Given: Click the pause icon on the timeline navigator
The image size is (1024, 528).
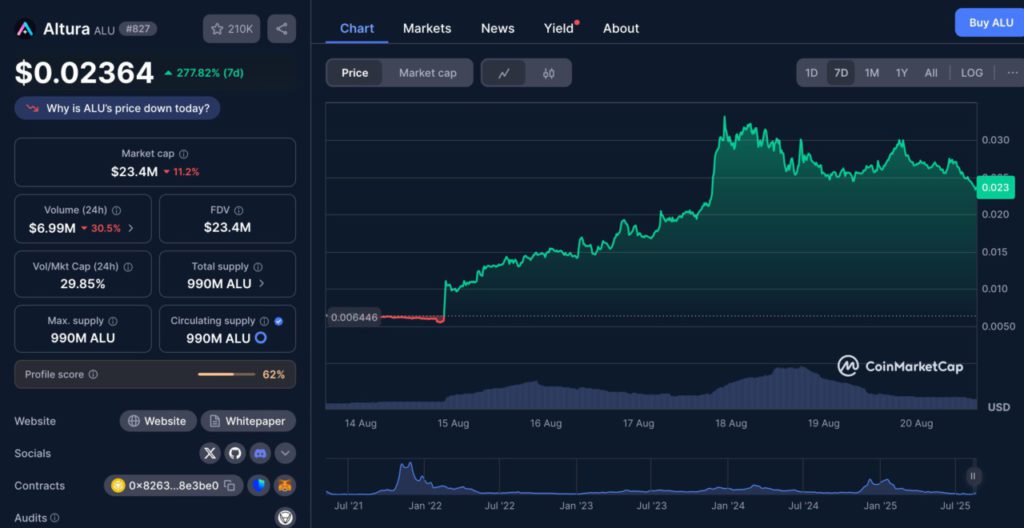Looking at the screenshot, I should (x=972, y=477).
